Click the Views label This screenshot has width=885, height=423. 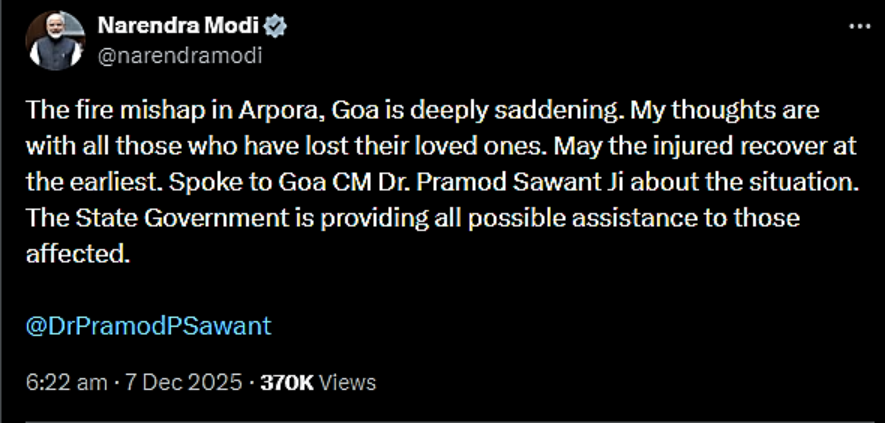point(347,382)
